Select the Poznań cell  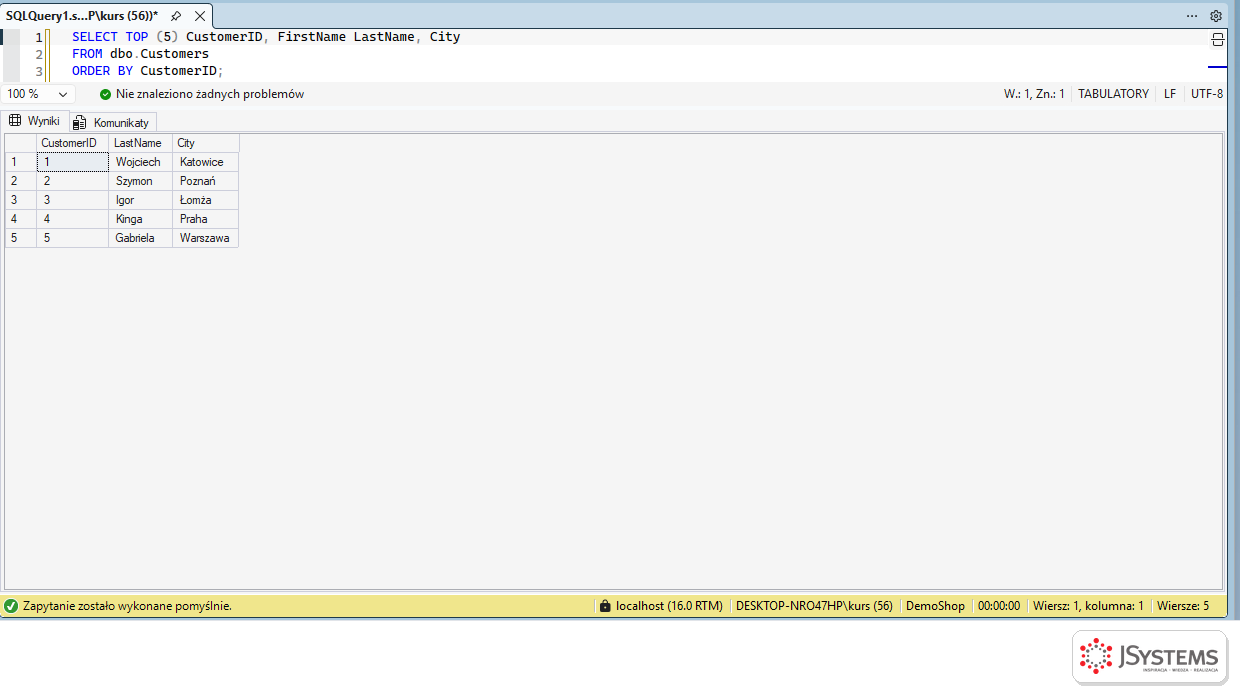206,181
